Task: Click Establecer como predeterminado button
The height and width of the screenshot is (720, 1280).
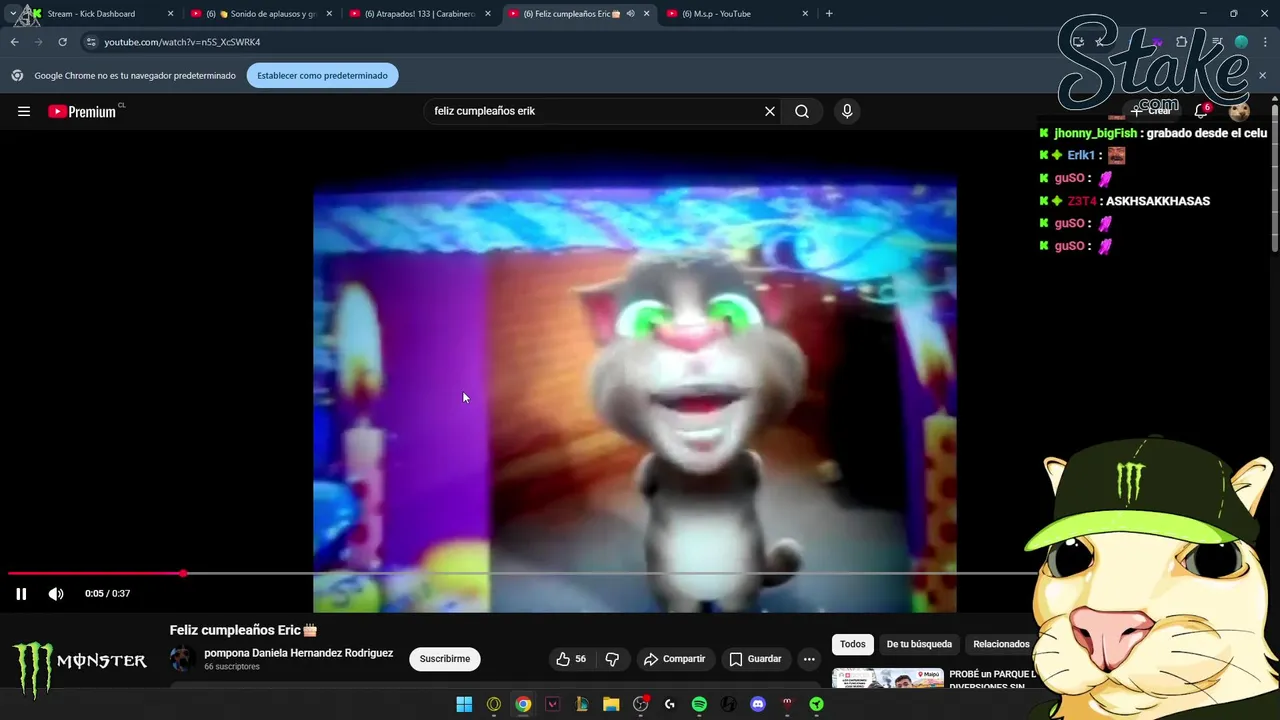Action: click(322, 76)
